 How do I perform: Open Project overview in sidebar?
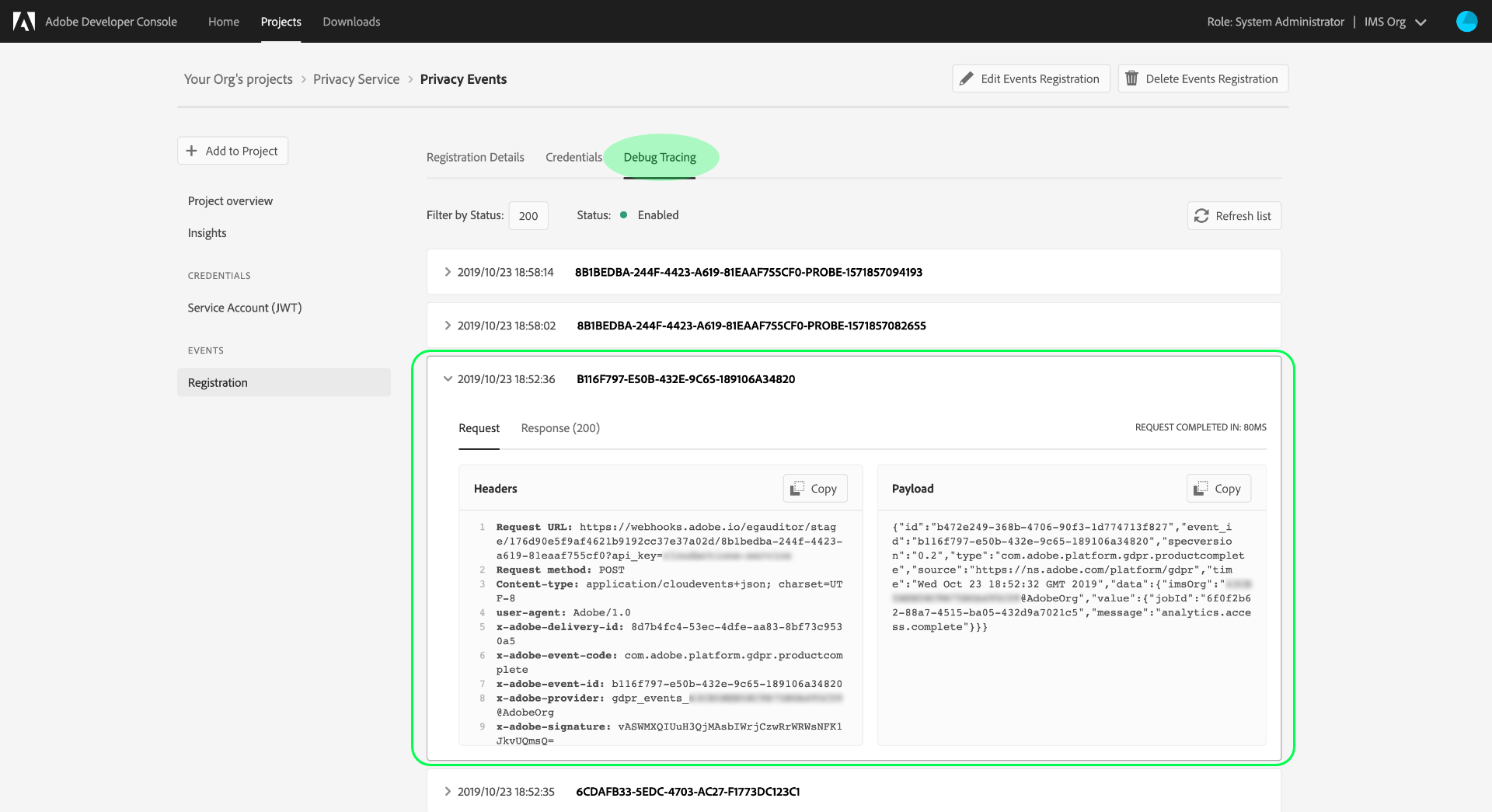pyautogui.click(x=230, y=201)
